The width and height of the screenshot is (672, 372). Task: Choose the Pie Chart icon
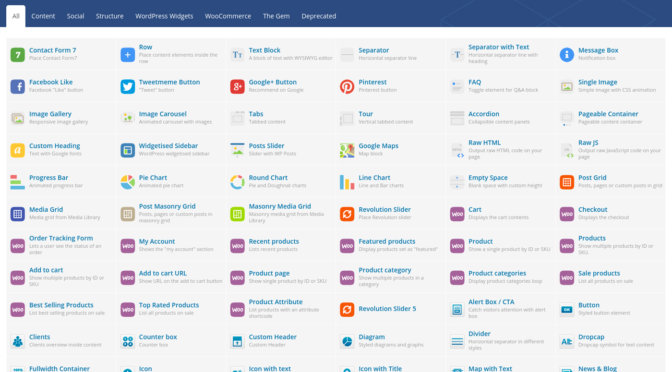pyautogui.click(x=127, y=182)
